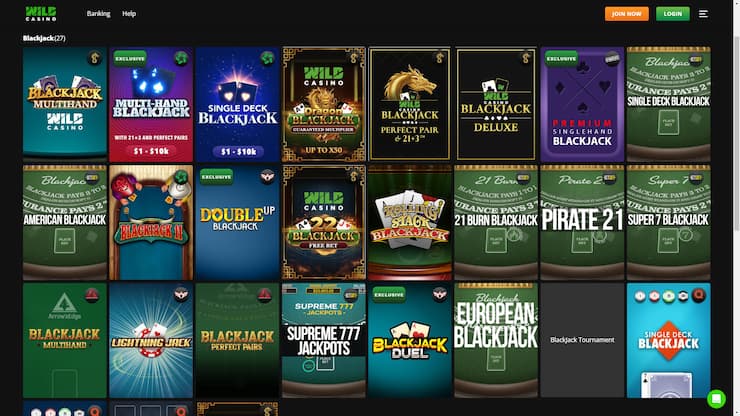Open the hamburger menu icon
Screen dimensions: 740x416
pos(703,14)
